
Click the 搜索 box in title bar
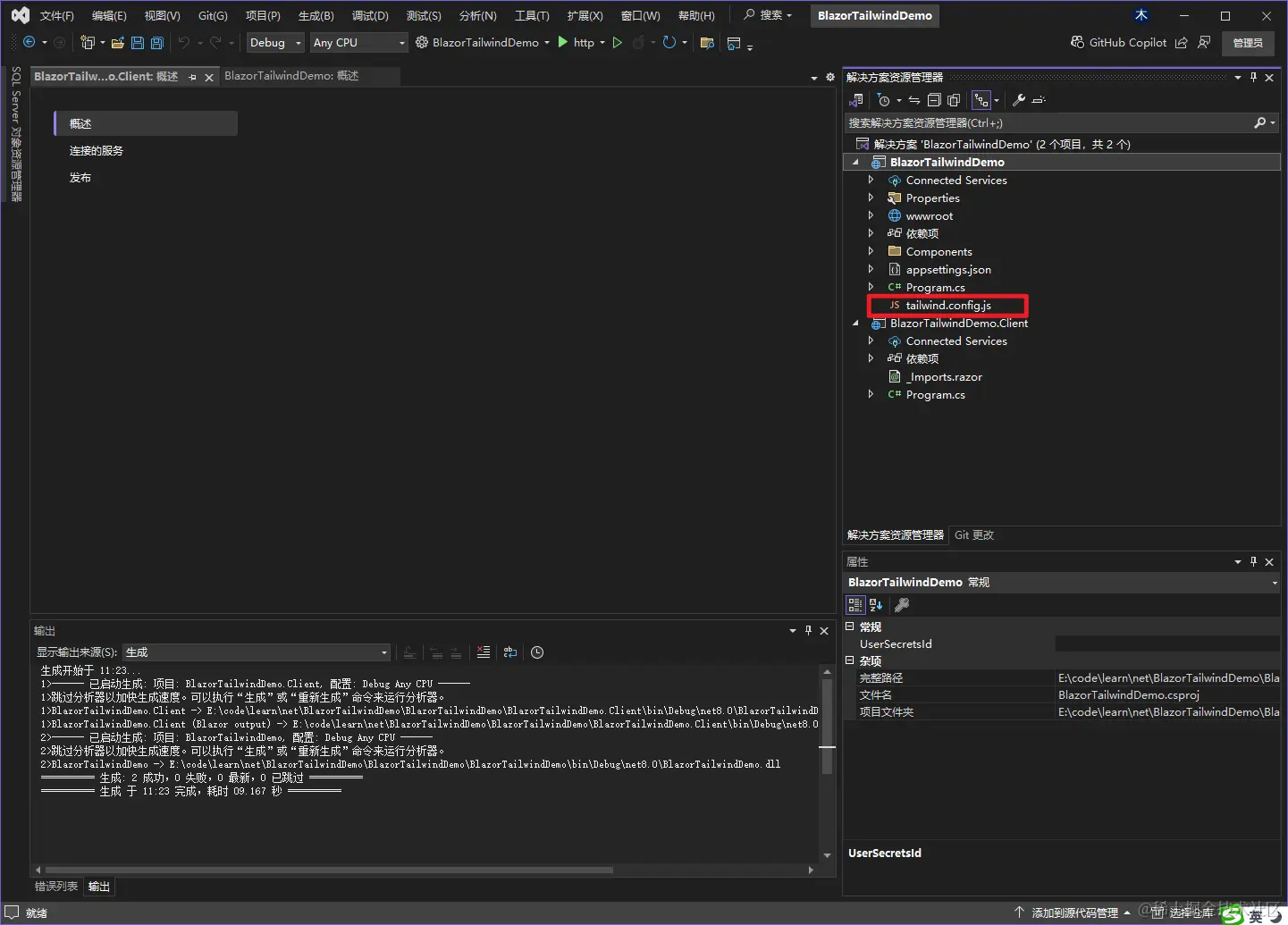(x=768, y=15)
